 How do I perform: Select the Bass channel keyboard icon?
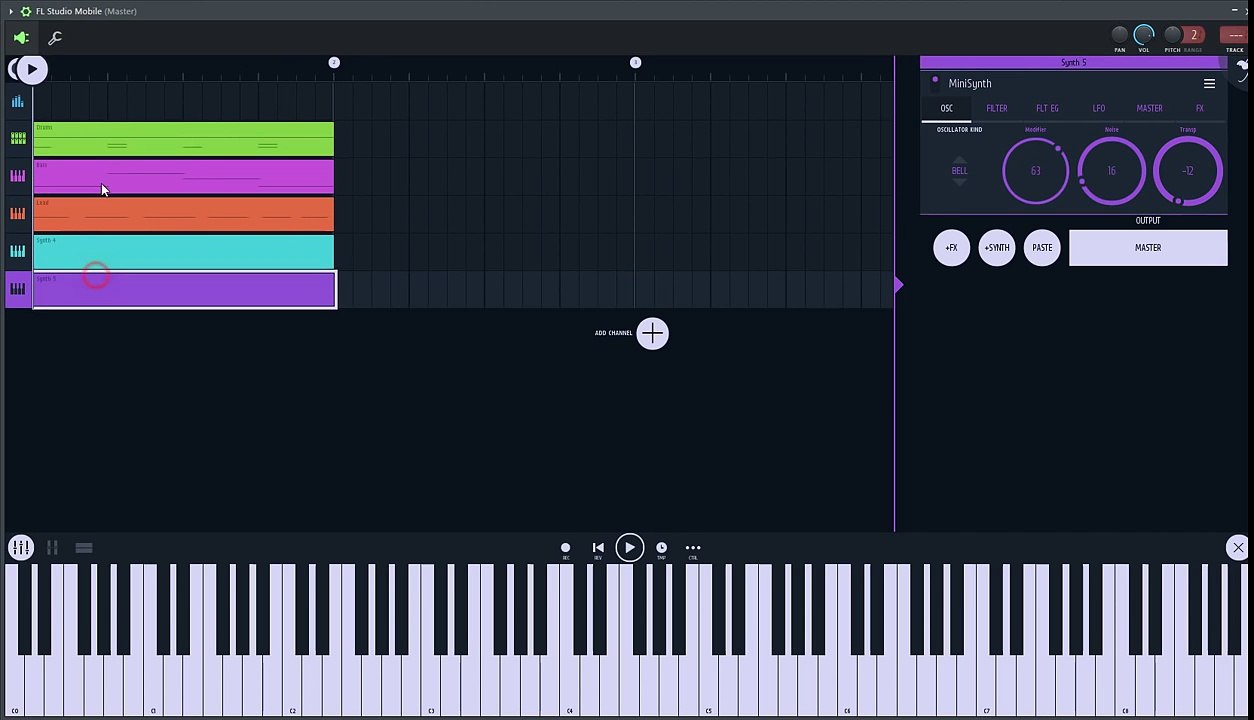click(x=18, y=176)
